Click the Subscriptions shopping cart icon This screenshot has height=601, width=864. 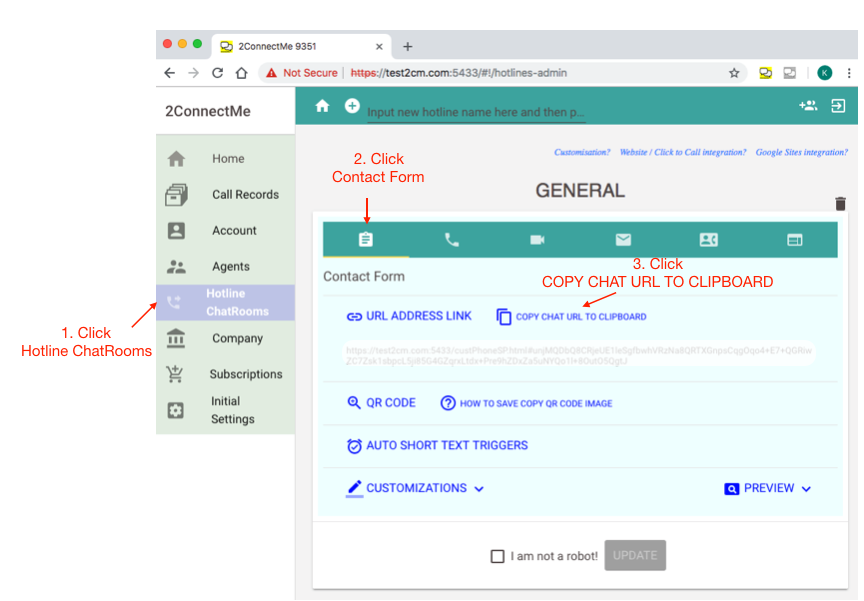175,374
